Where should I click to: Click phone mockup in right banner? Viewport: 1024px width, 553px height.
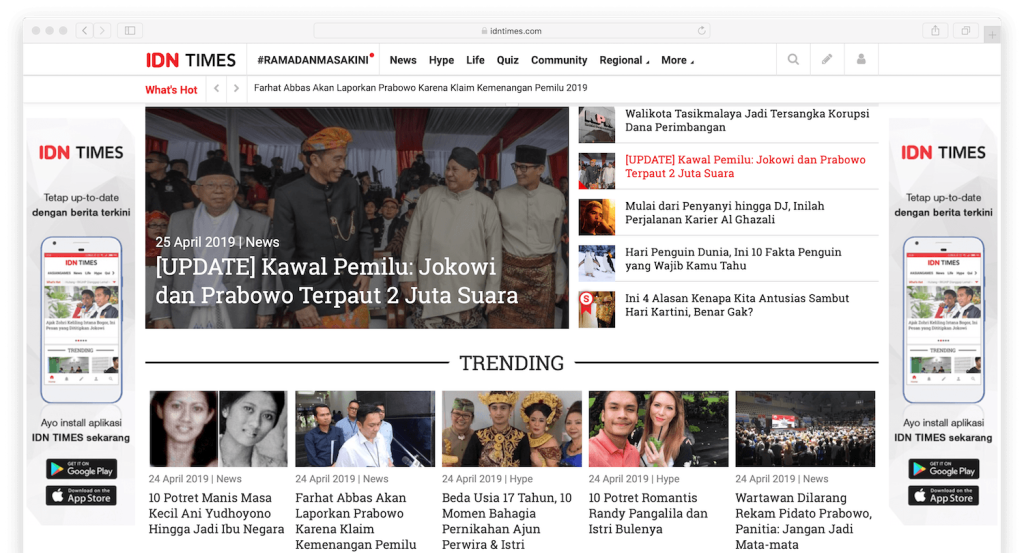pos(943,319)
